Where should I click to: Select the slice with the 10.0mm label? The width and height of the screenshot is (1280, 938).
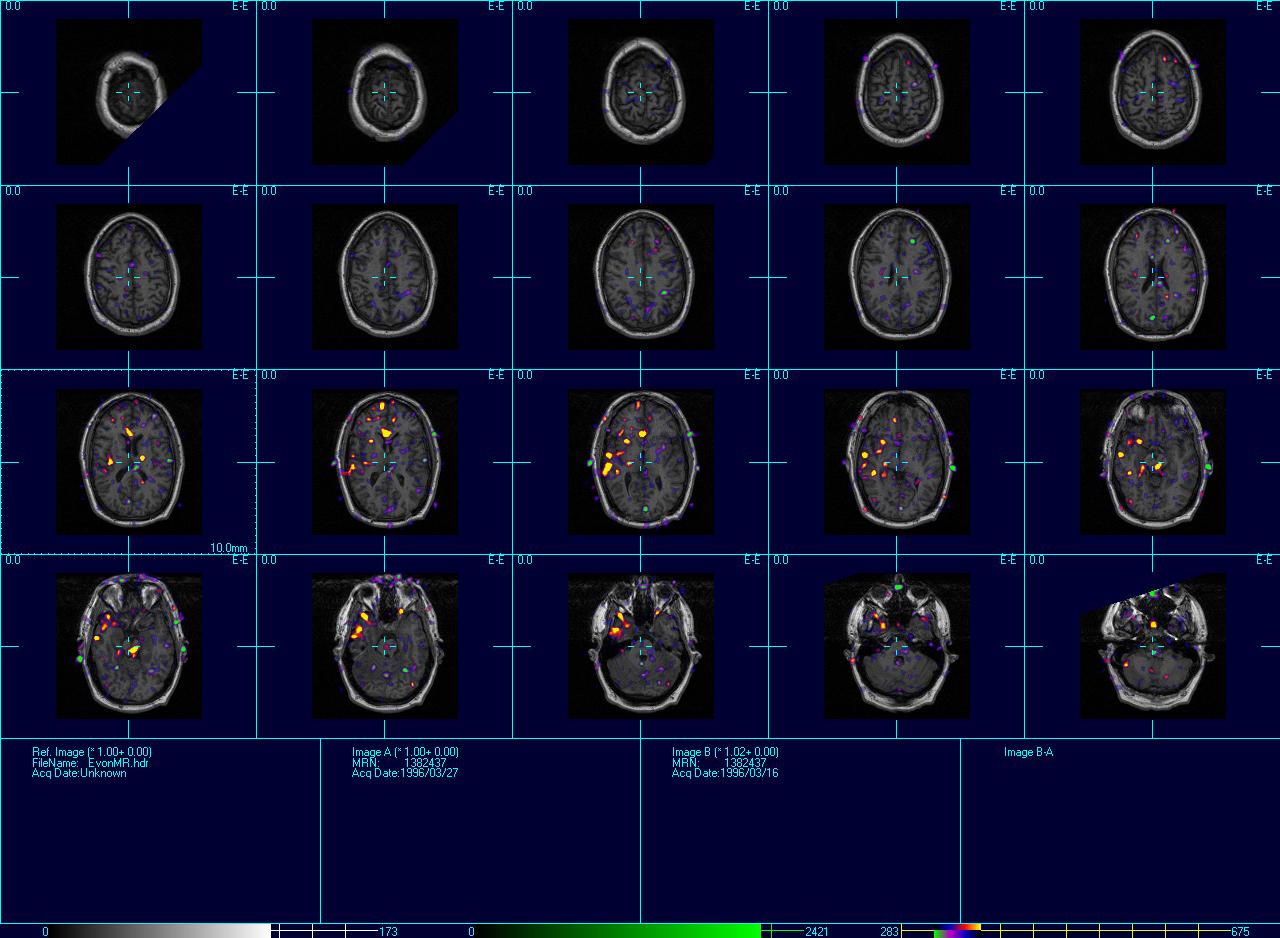(128, 461)
